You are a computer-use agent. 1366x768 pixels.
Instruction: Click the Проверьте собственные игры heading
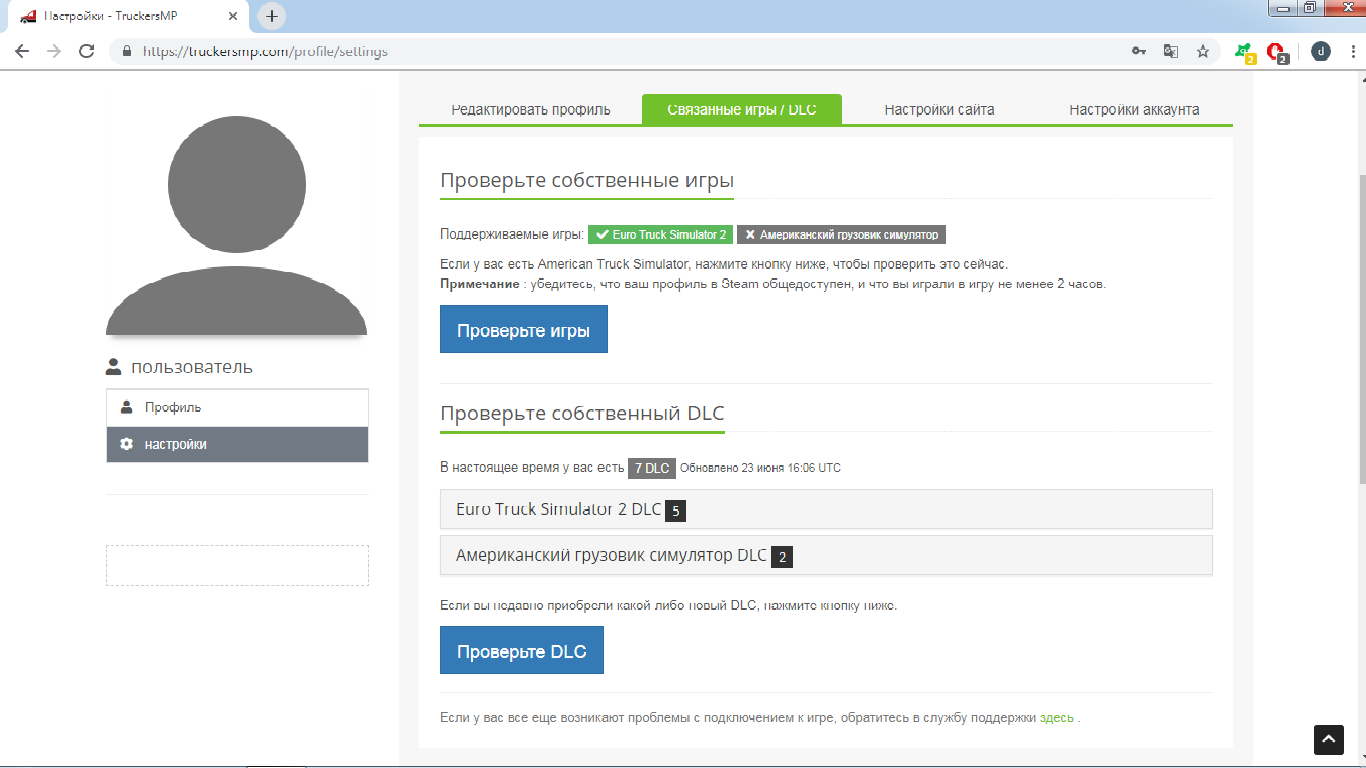587,181
